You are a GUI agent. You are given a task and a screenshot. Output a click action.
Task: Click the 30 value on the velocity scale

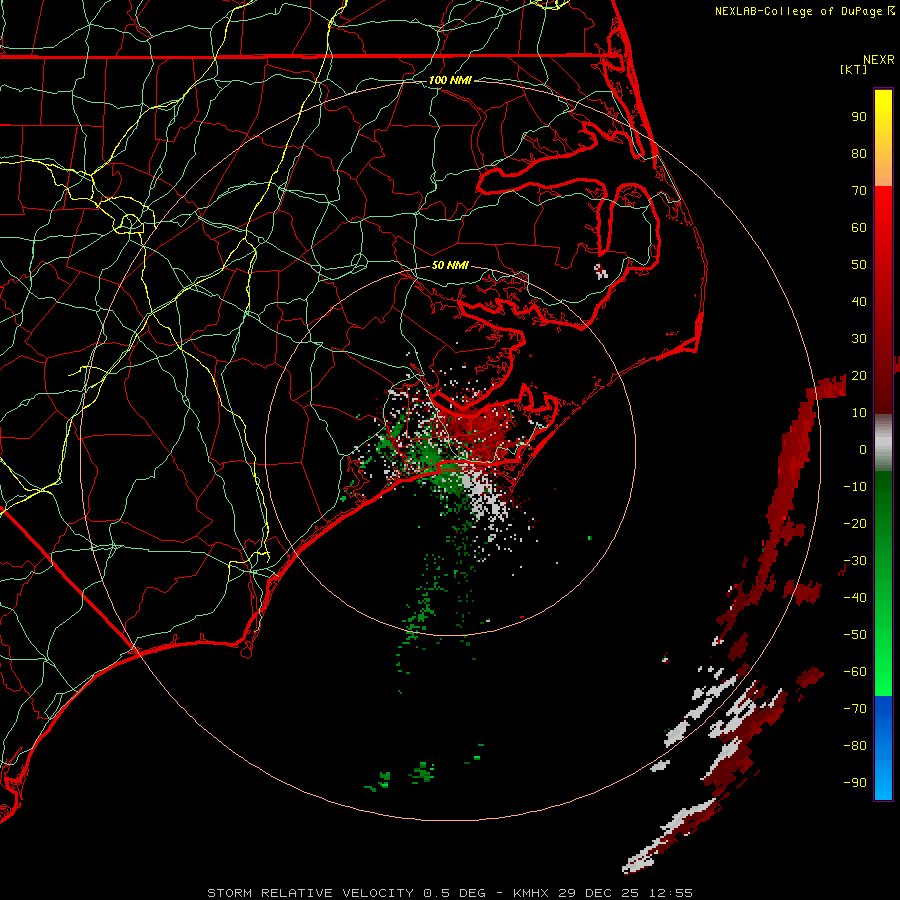pos(859,339)
